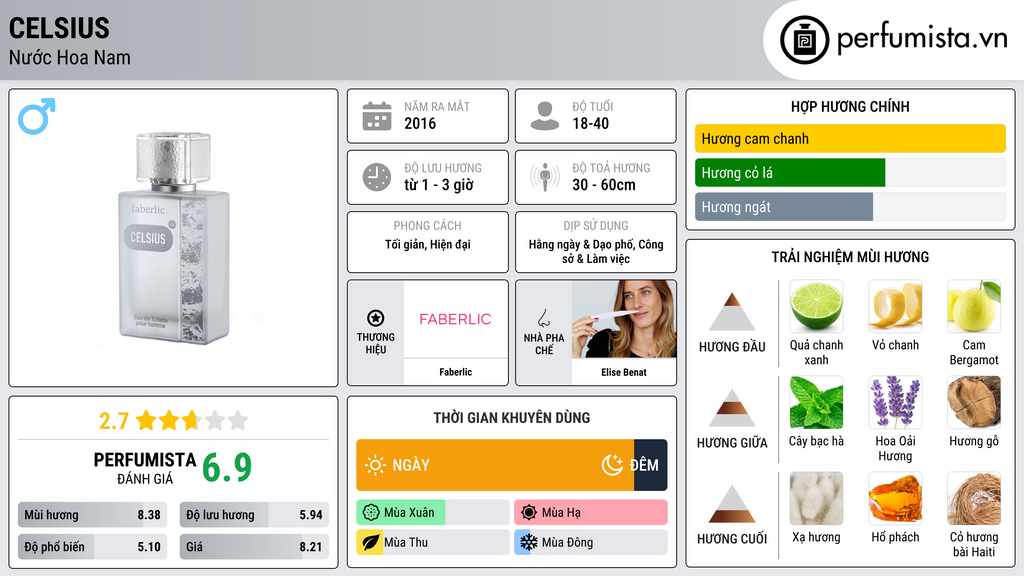
Task: Click the orange Ngày daytime bar
Action: [495, 465]
